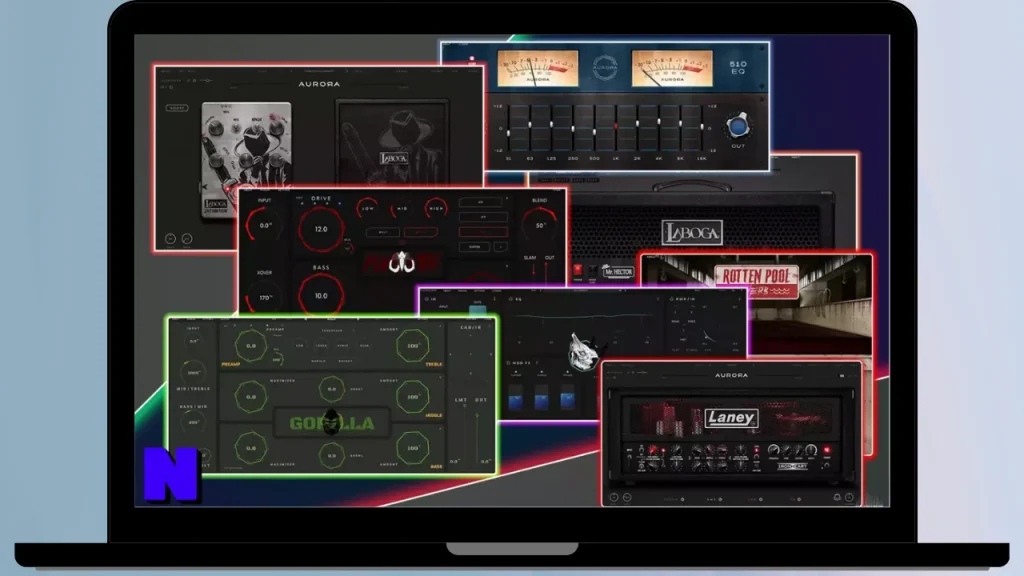The width and height of the screenshot is (1024, 576).
Task: Click the BASS knob showing 10.0
Action: tap(321, 296)
